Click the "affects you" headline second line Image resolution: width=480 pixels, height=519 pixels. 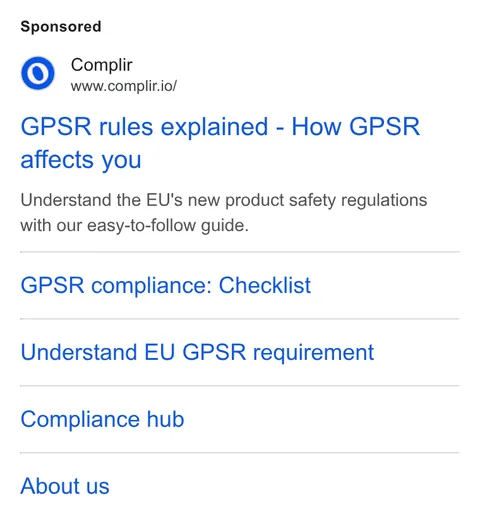pos(81,160)
